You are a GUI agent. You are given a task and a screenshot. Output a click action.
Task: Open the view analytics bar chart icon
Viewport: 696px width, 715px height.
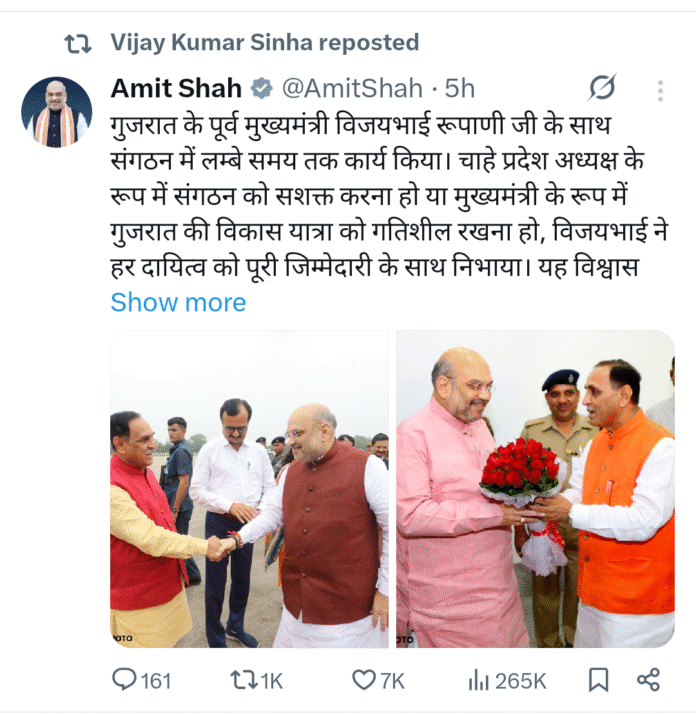(x=478, y=681)
